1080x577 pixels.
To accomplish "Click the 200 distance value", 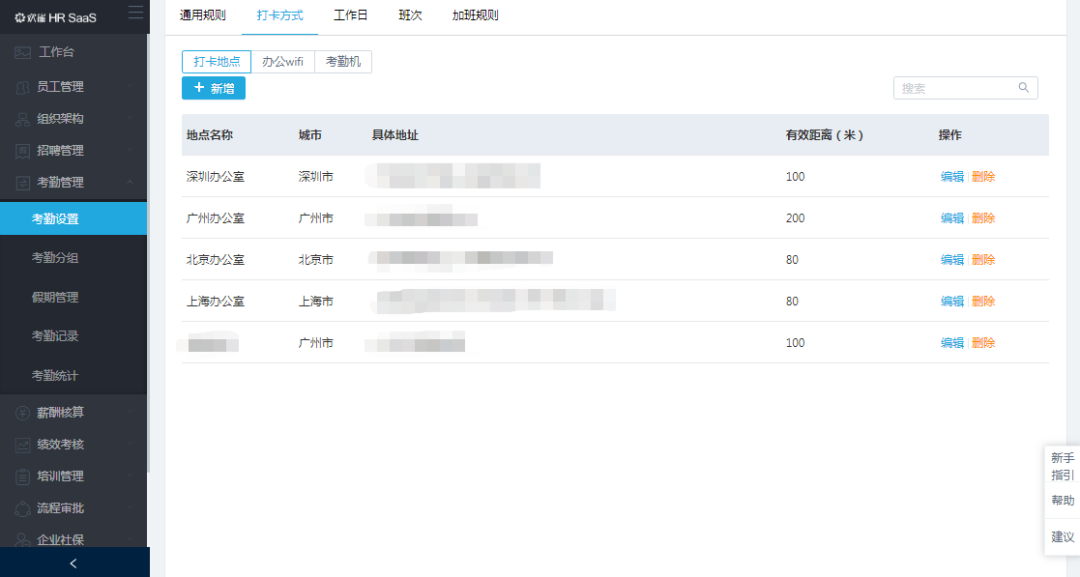I will point(795,218).
